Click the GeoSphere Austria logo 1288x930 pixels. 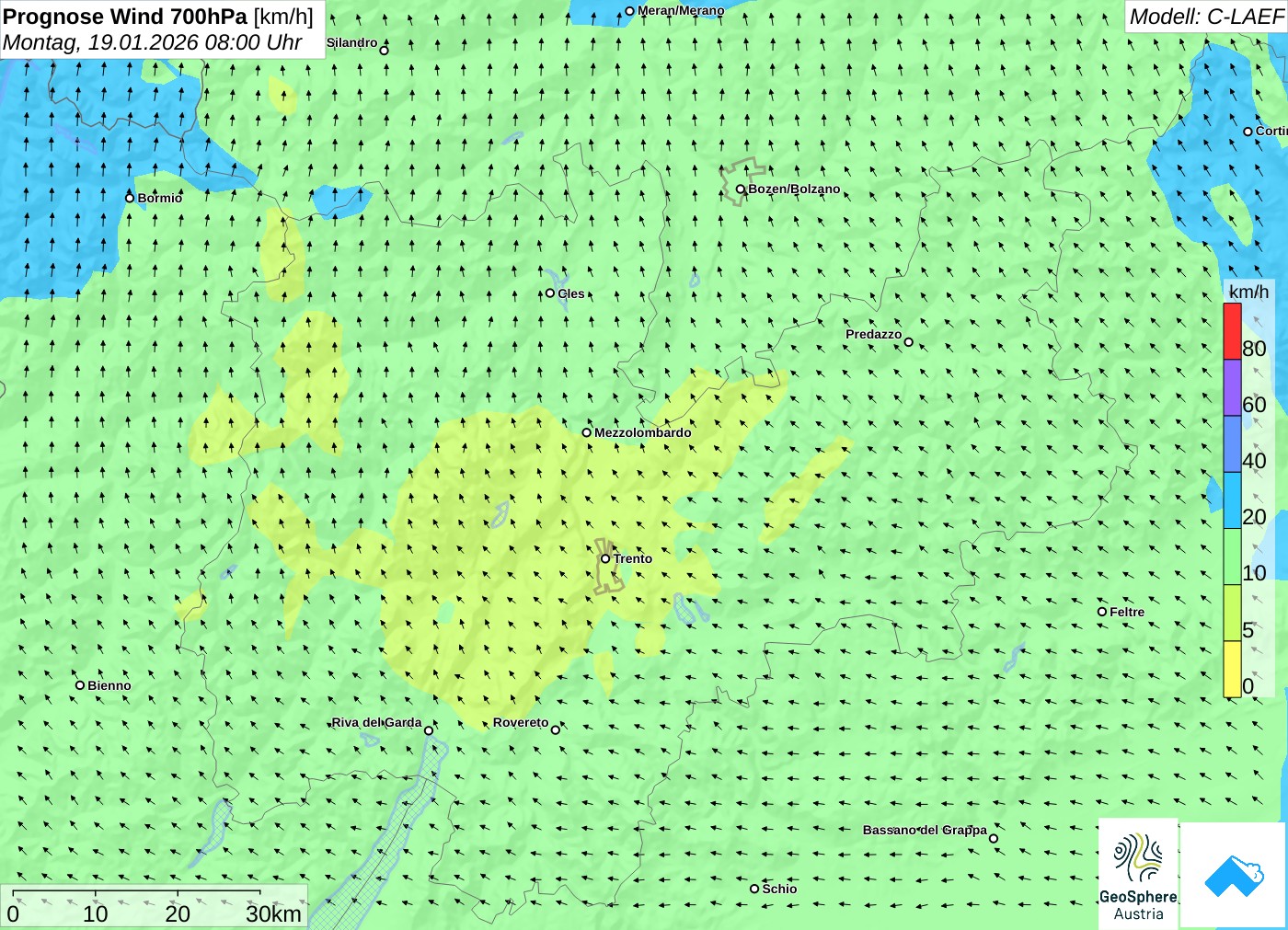pyautogui.click(x=1138, y=872)
